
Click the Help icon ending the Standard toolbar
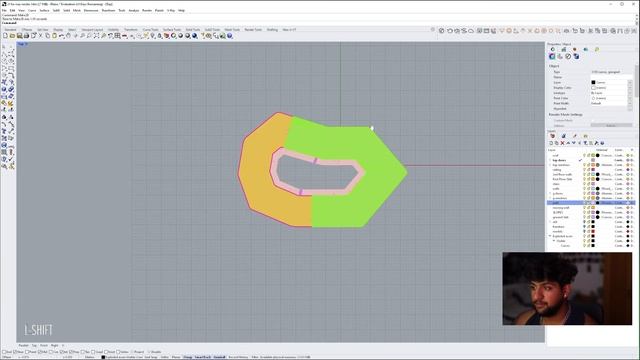(230, 36)
